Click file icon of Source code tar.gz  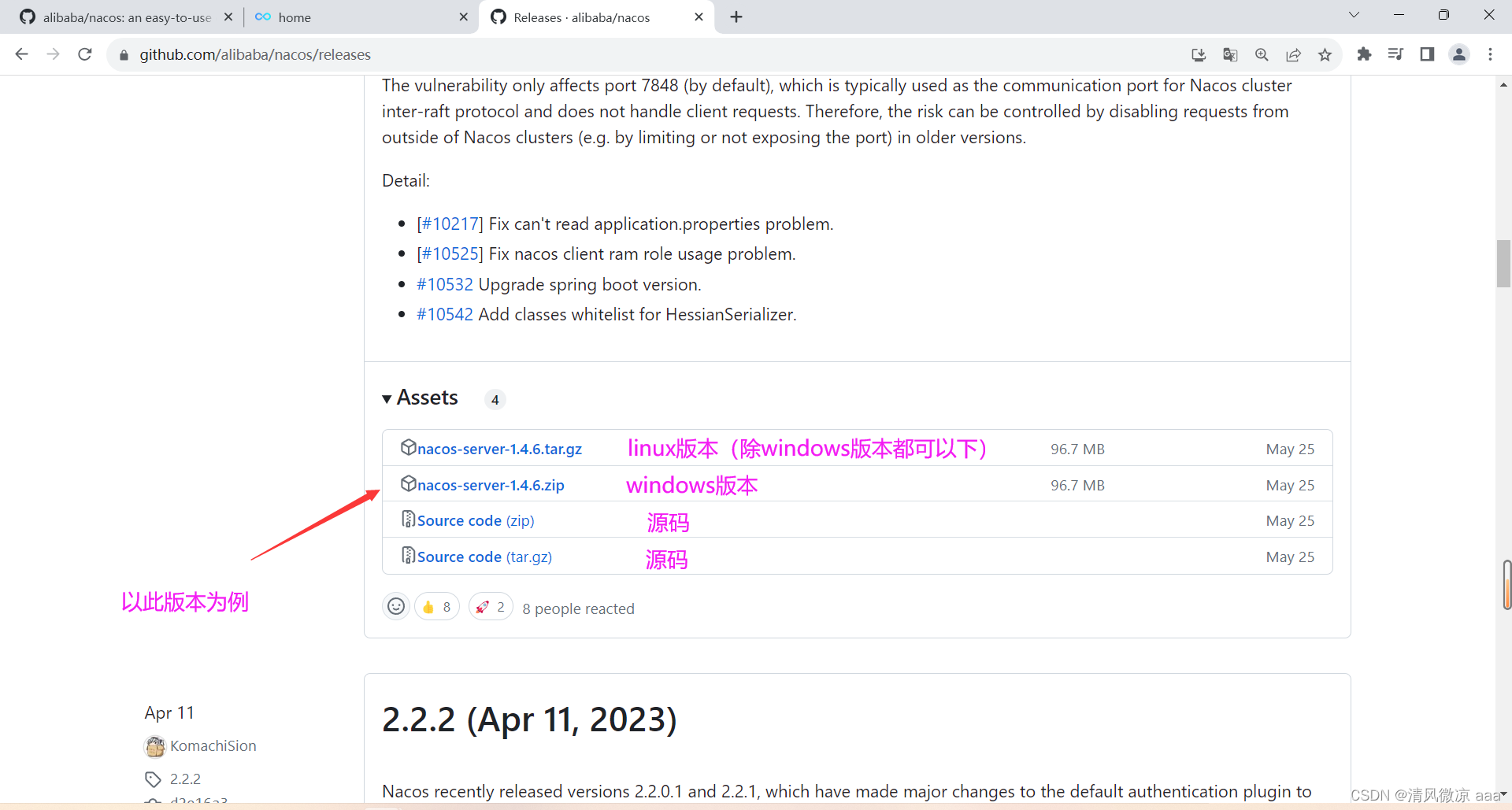(408, 555)
